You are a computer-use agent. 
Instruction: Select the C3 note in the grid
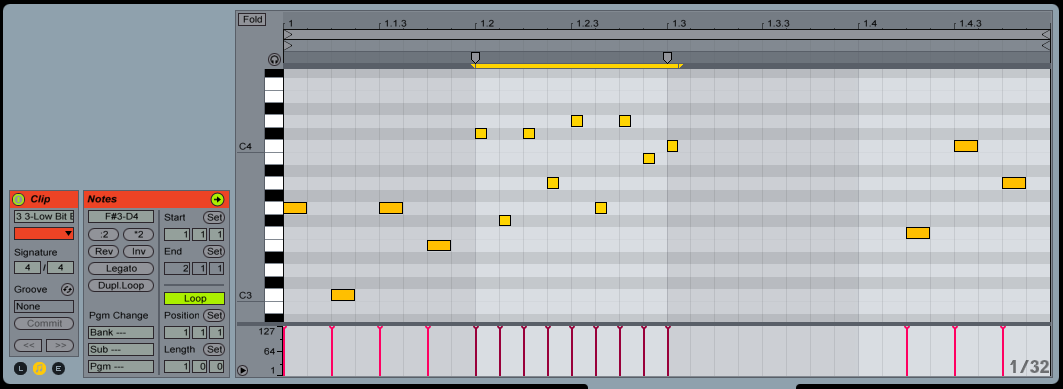pyautogui.click(x=343, y=295)
